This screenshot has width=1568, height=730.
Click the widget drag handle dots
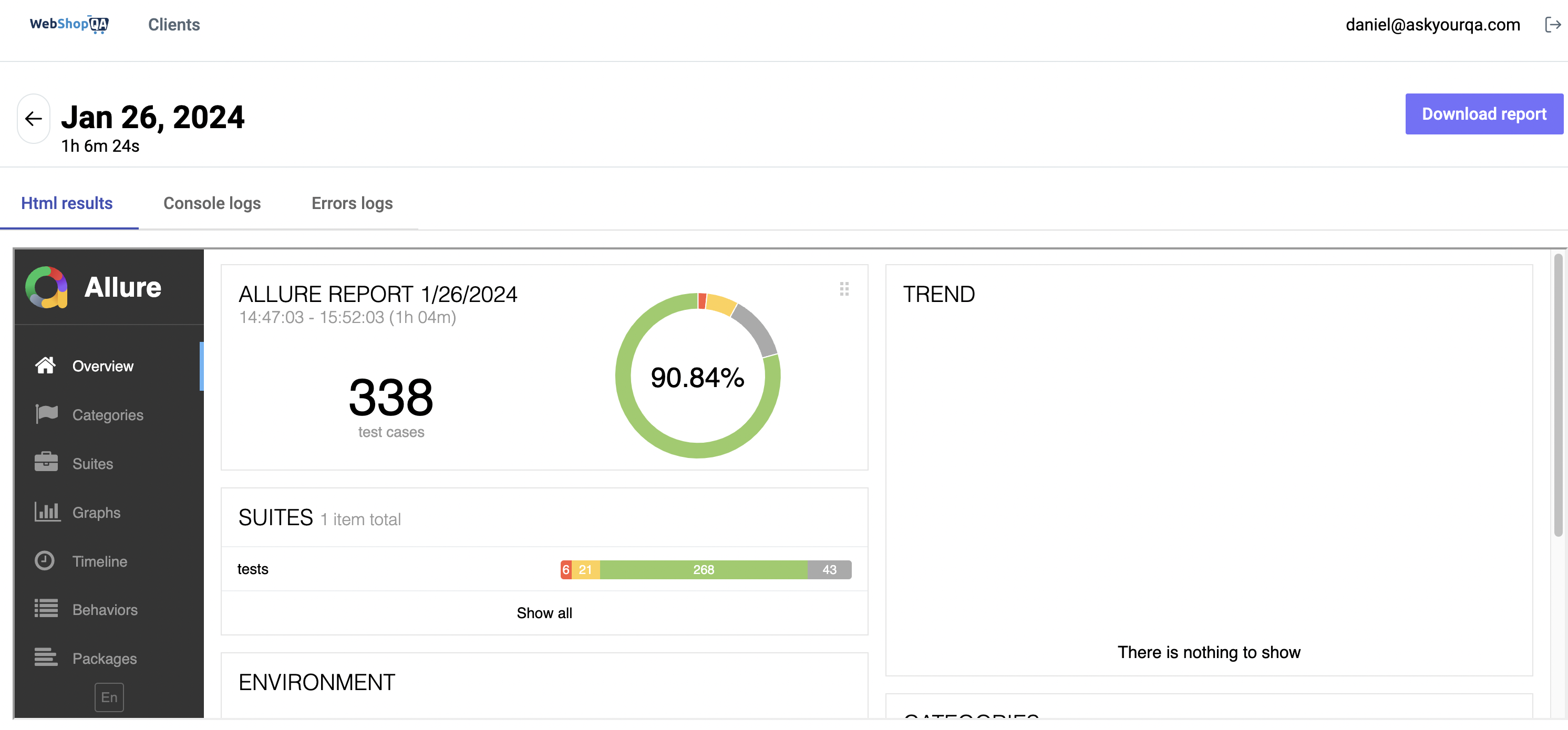[844, 289]
